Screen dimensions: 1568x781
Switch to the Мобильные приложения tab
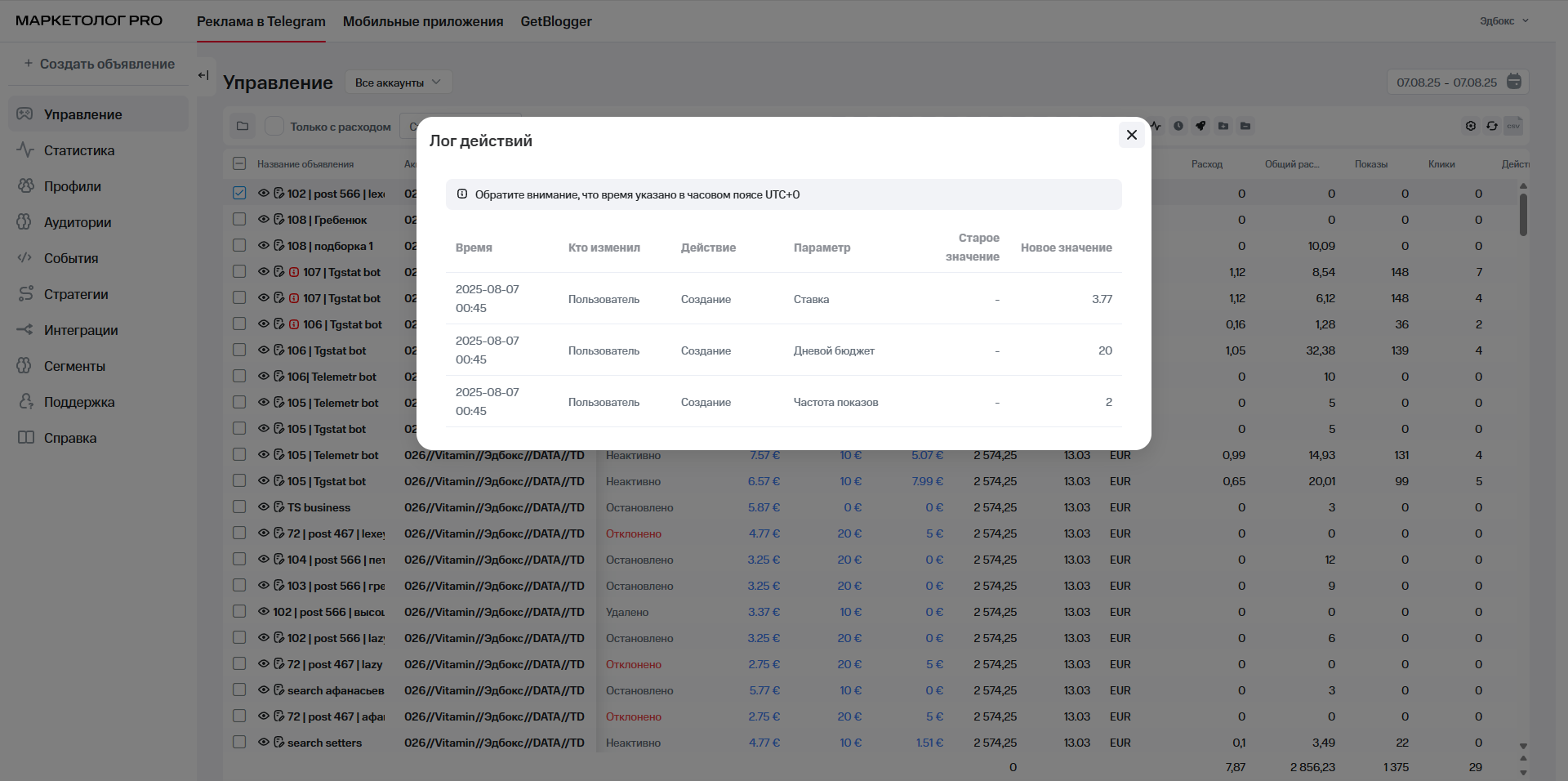pos(422,22)
